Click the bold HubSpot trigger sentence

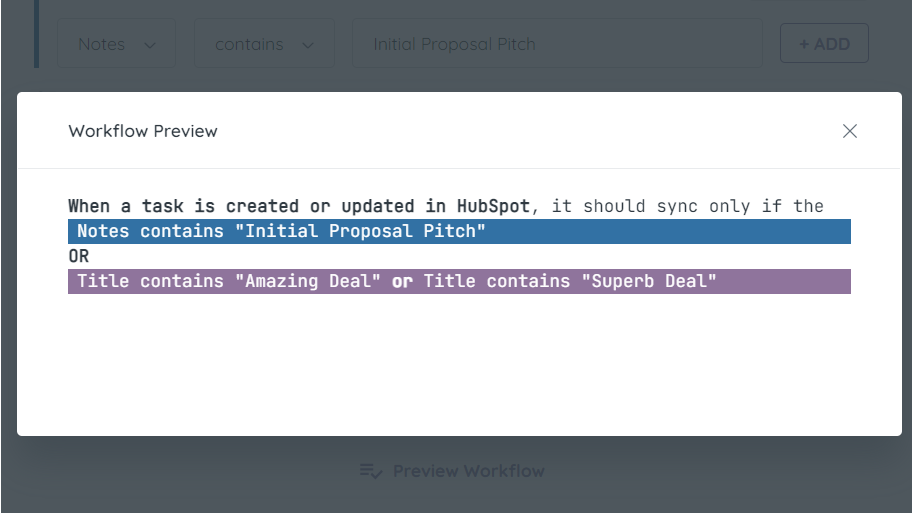coord(298,206)
